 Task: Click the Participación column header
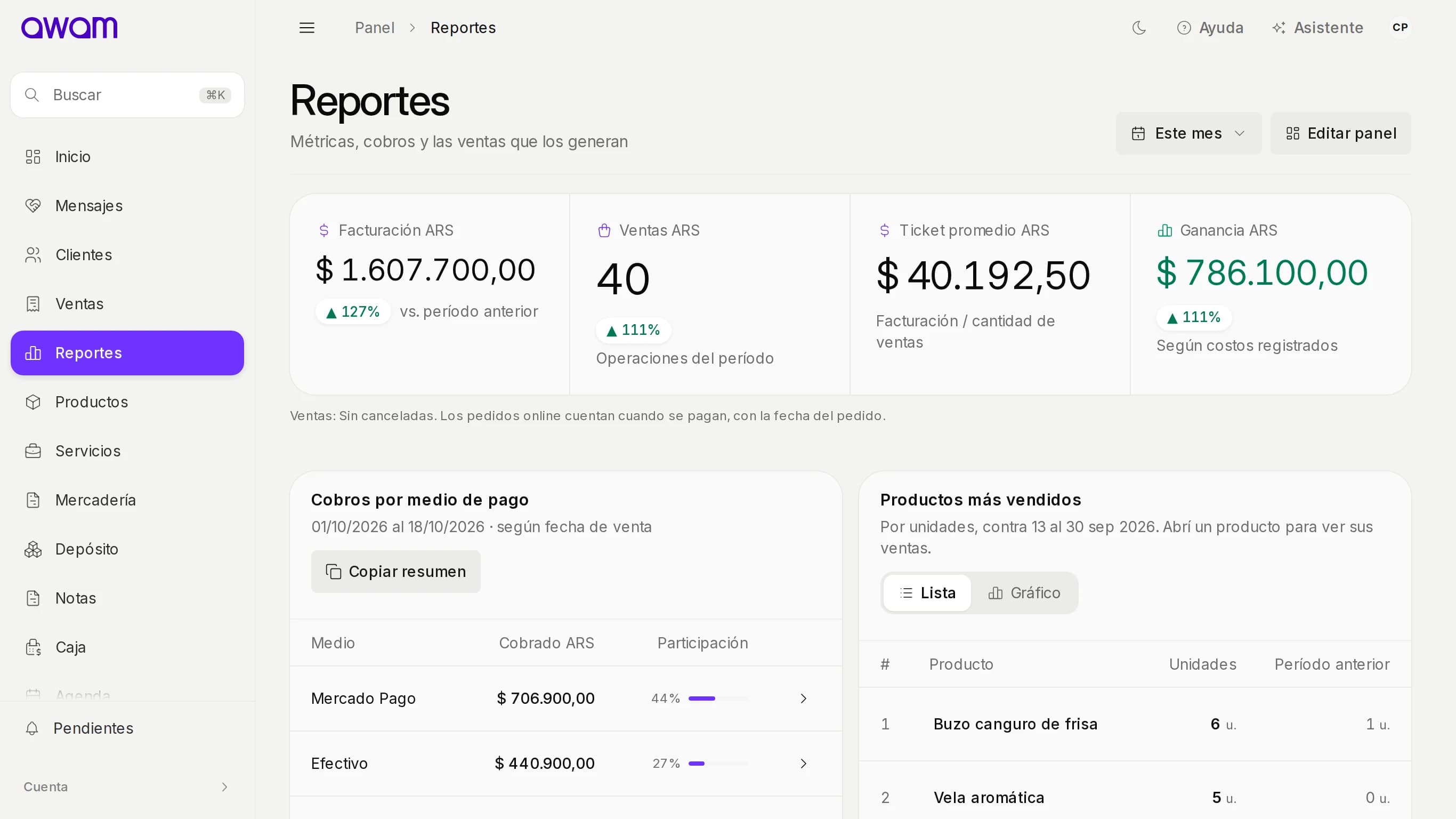click(702, 643)
